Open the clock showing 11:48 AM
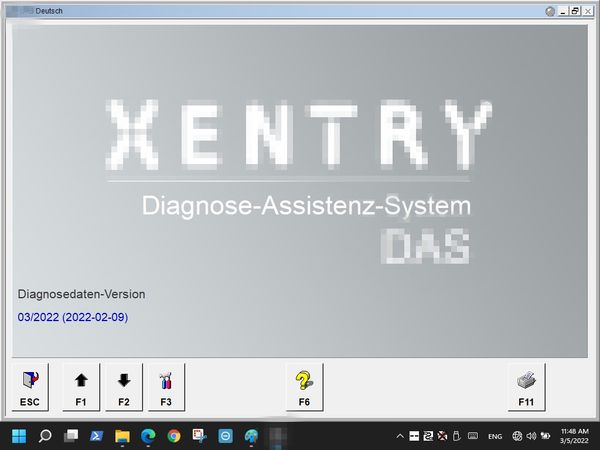The height and width of the screenshot is (450, 600). 574,436
